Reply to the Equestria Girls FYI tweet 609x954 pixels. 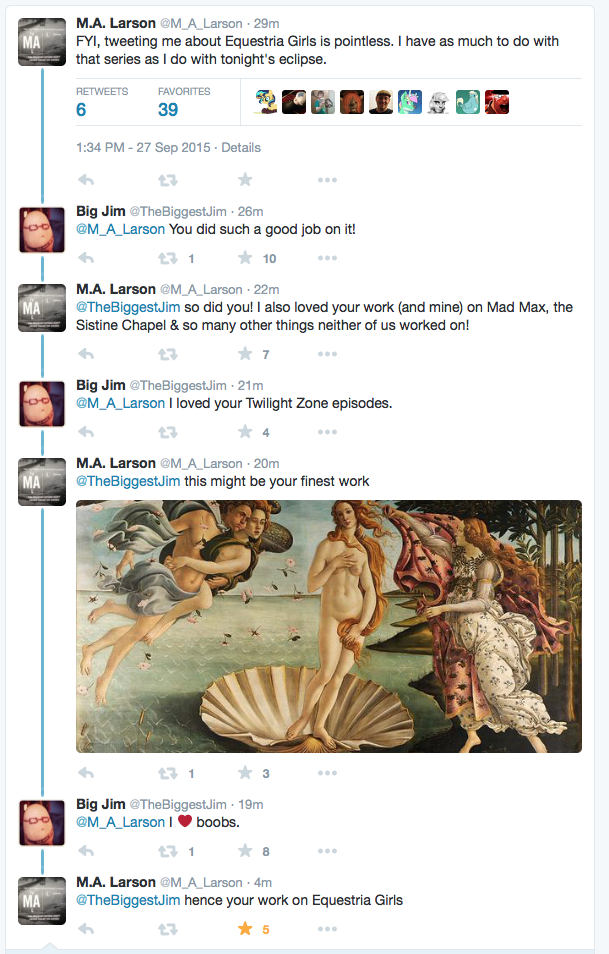tap(86, 180)
